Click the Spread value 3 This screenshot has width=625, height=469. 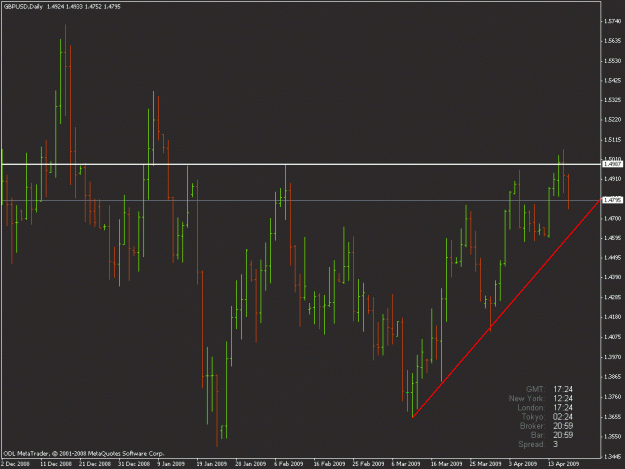(556, 444)
